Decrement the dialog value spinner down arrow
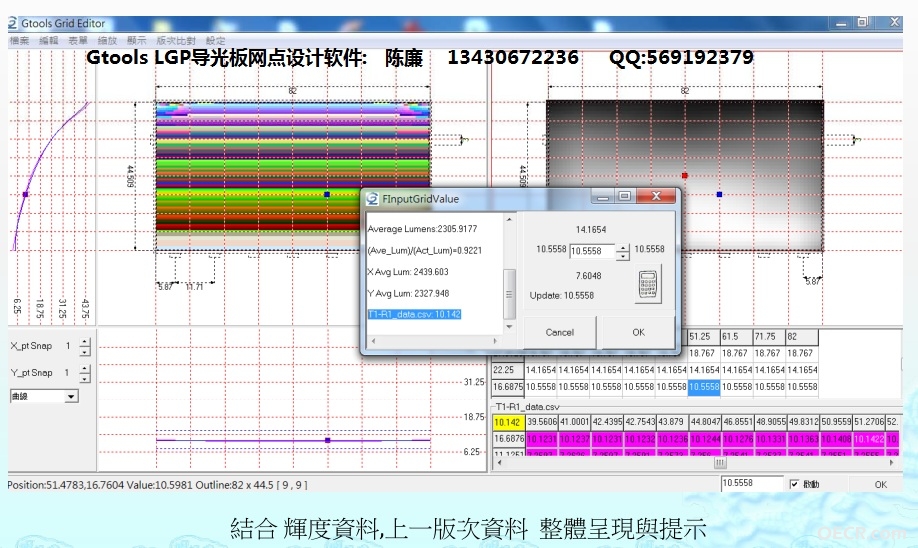 [623, 256]
